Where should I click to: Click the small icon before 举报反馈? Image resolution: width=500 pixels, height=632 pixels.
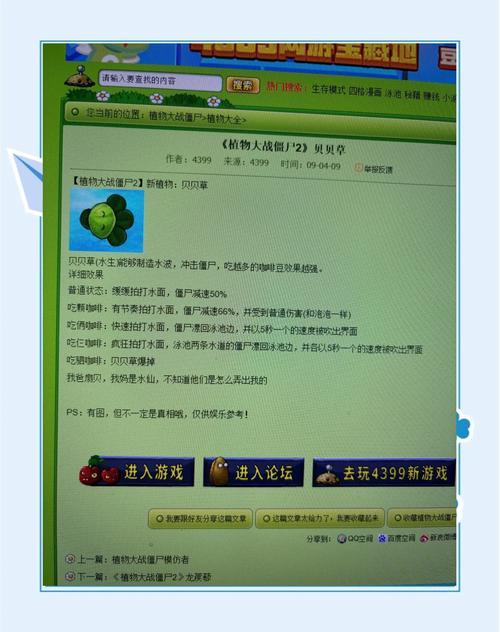pyautogui.click(x=358, y=167)
